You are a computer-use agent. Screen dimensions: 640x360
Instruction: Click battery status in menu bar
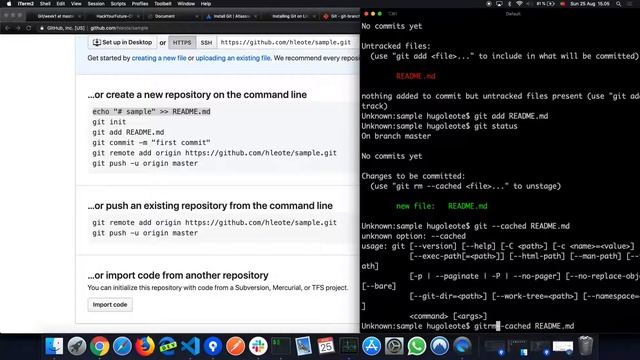(x=546, y=4)
